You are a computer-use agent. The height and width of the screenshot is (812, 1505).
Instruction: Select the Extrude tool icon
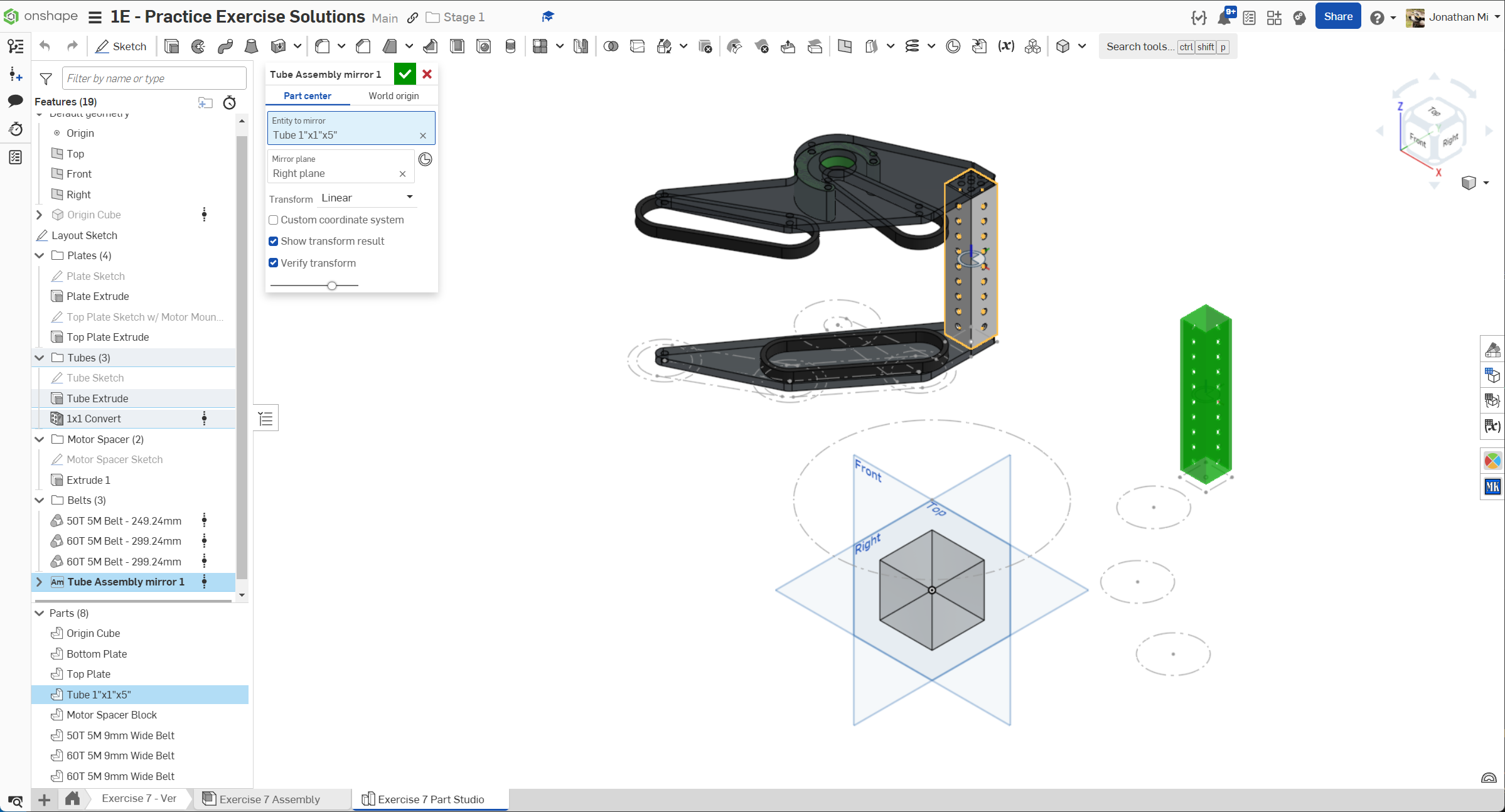coord(171,46)
